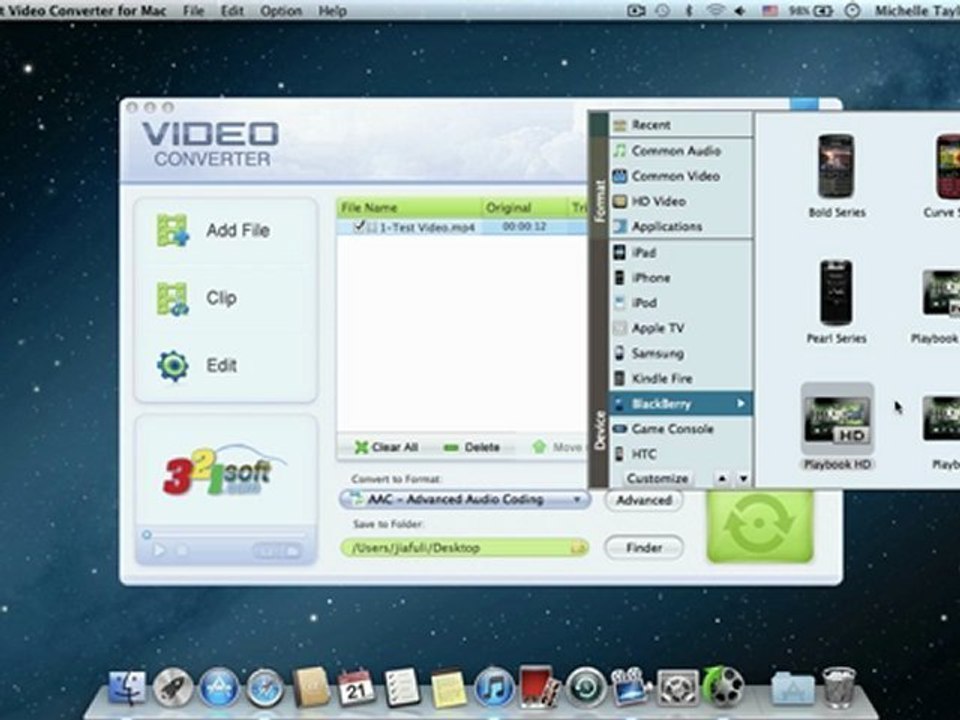
Task: Select HTC in the device list
Action: (x=681, y=454)
